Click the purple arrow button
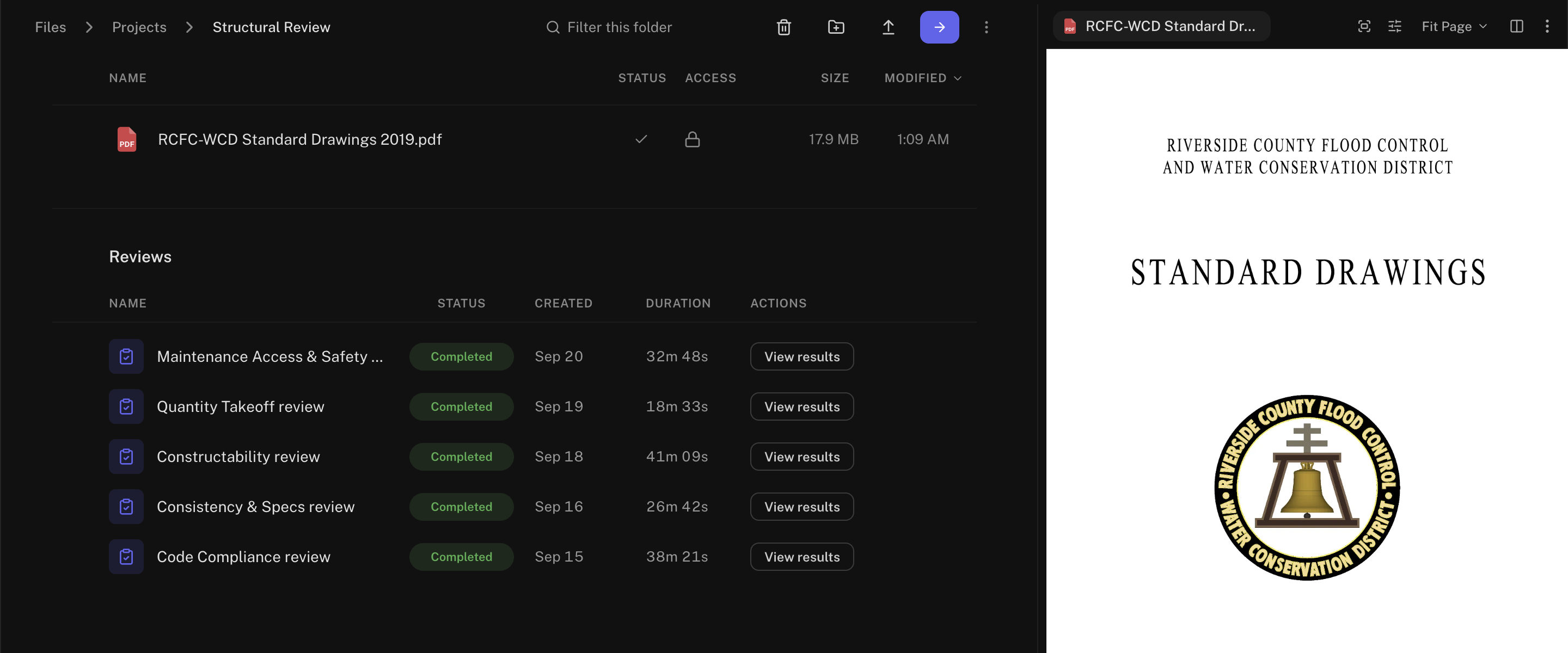 [x=939, y=27]
